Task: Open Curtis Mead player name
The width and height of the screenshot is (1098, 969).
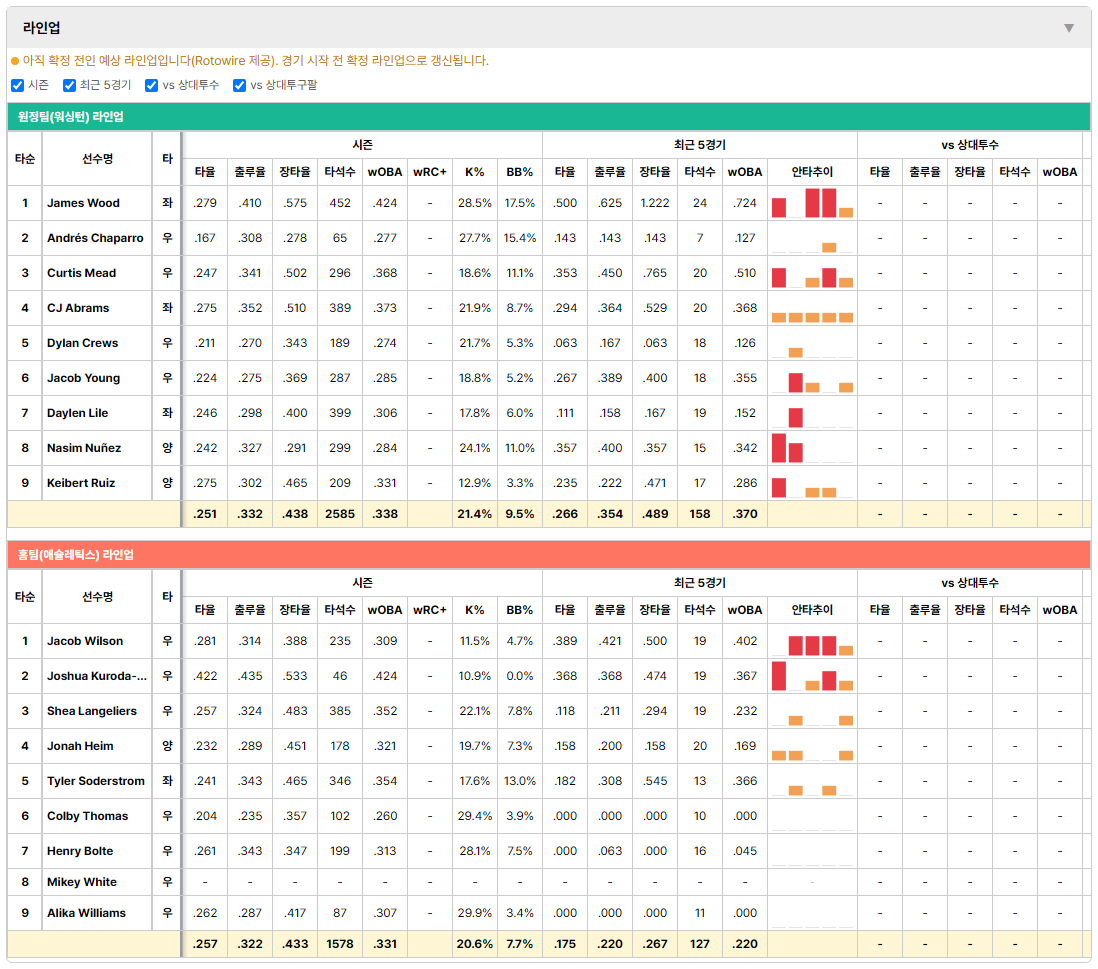Action: pyautogui.click(x=81, y=273)
